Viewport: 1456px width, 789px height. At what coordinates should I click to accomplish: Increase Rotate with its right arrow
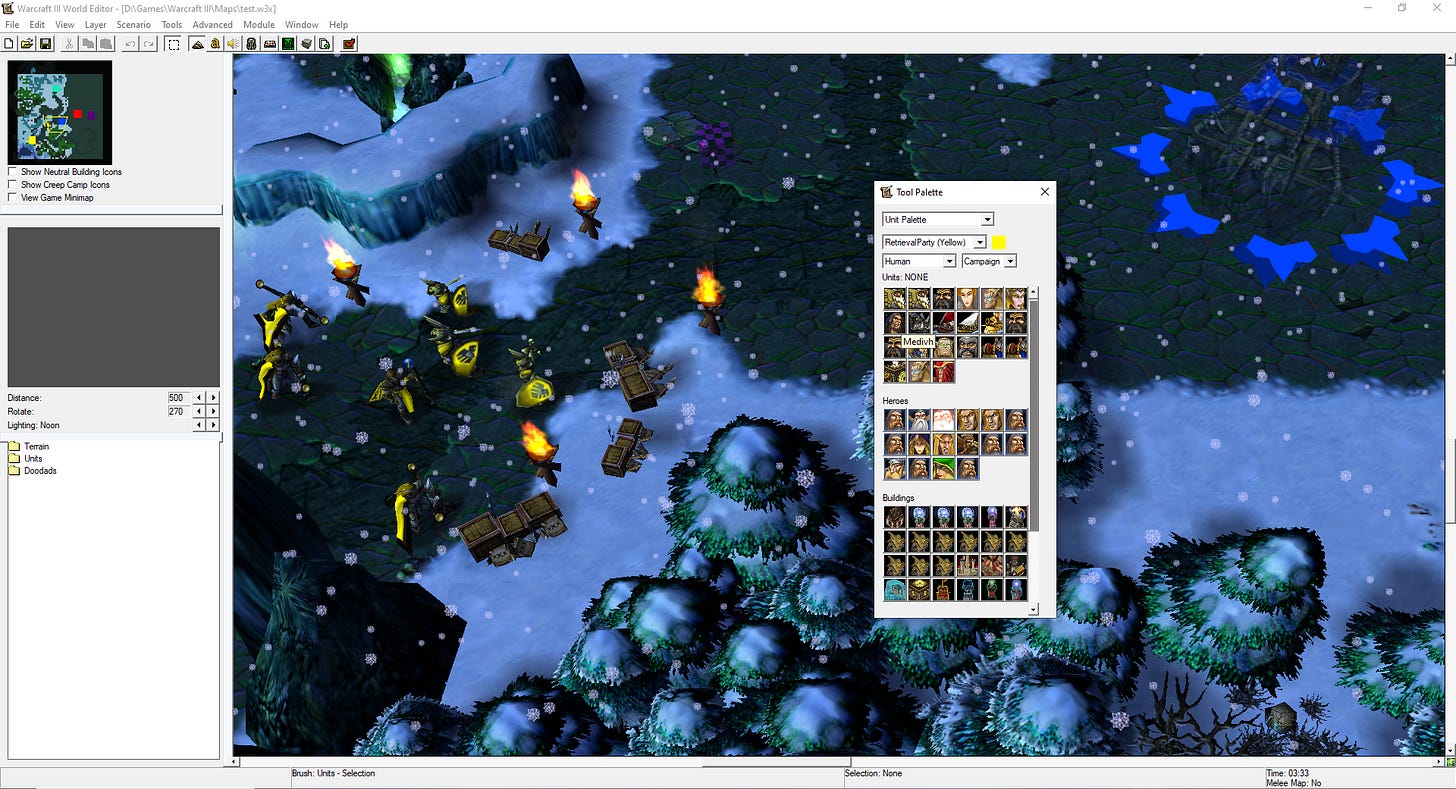tap(213, 411)
